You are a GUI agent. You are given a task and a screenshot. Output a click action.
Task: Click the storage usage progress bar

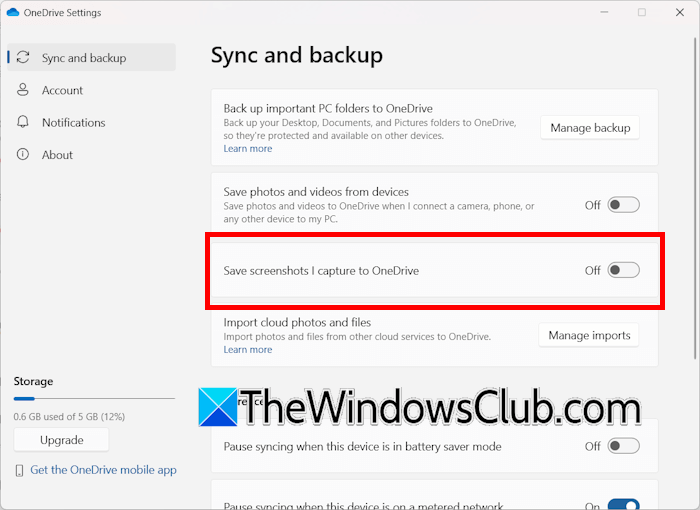click(x=94, y=398)
